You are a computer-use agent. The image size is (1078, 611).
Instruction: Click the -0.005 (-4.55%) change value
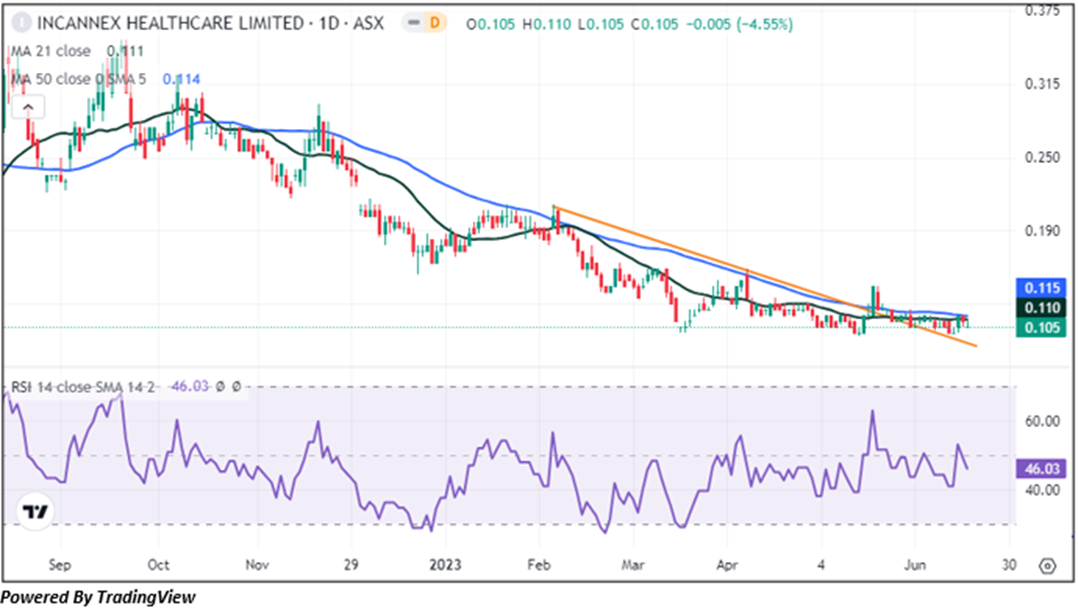(x=738, y=24)
